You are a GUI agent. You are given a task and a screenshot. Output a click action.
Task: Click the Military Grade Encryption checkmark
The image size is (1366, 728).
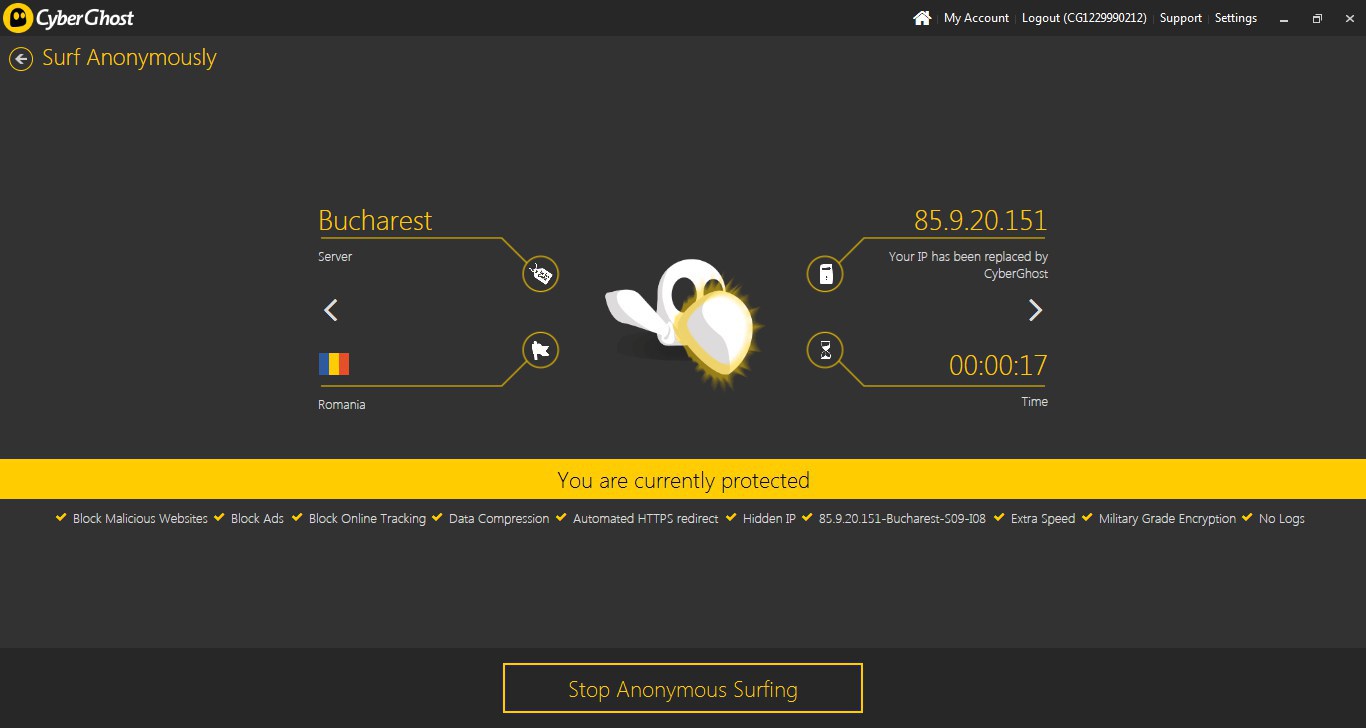click(x=1087, y=518)
